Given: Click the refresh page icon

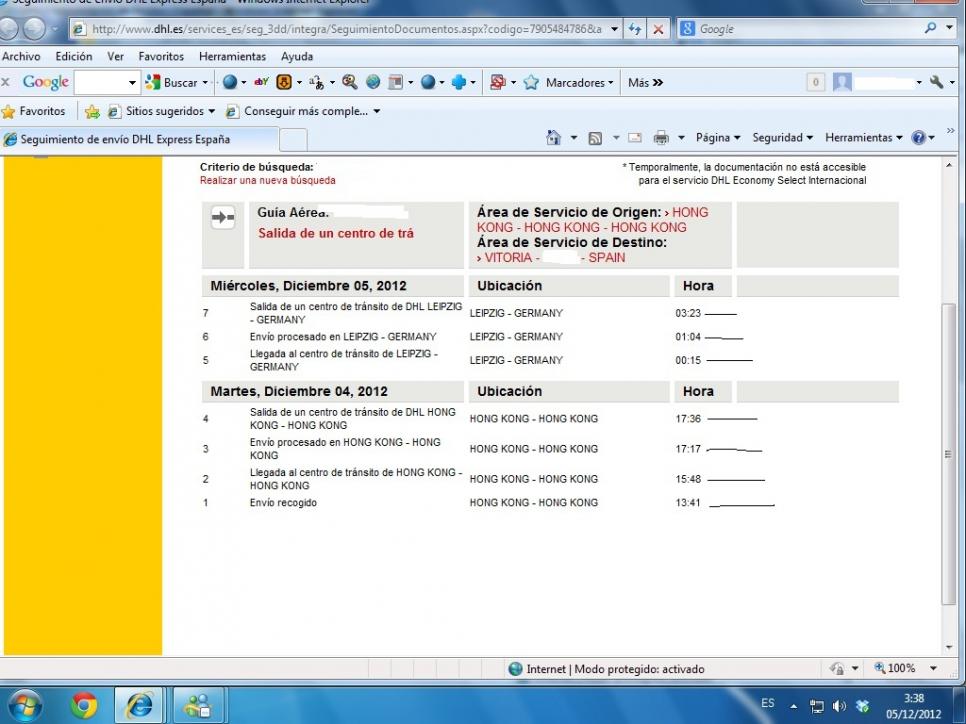Looking at the screenshot, I should click(635, 29).
